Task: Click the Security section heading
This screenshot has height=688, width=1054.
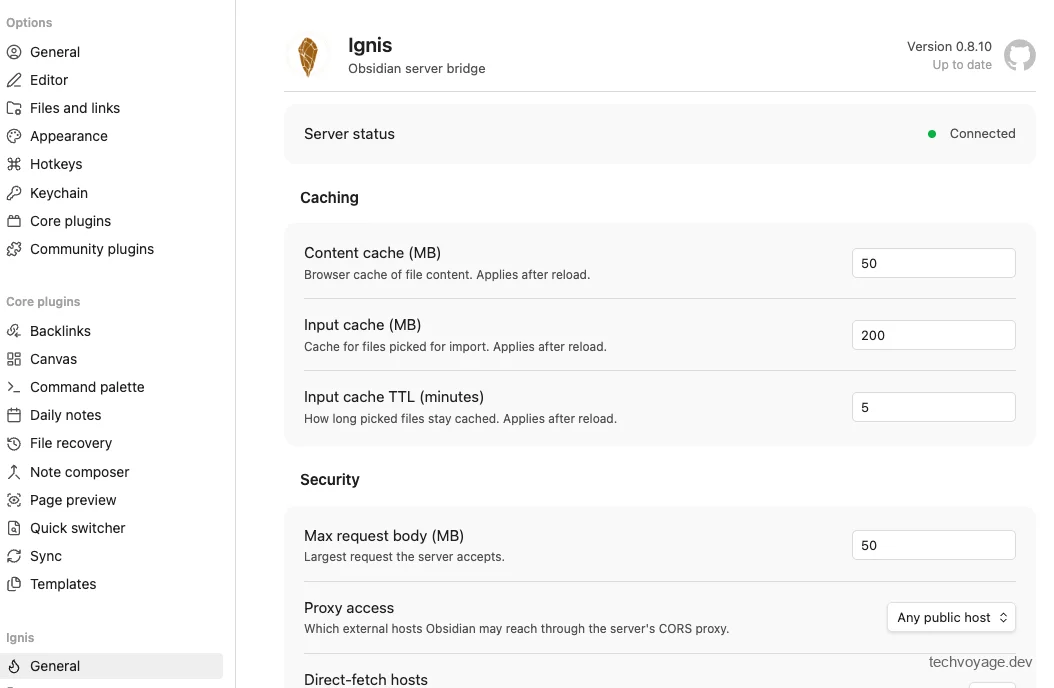Action: (x=329, y=480)
